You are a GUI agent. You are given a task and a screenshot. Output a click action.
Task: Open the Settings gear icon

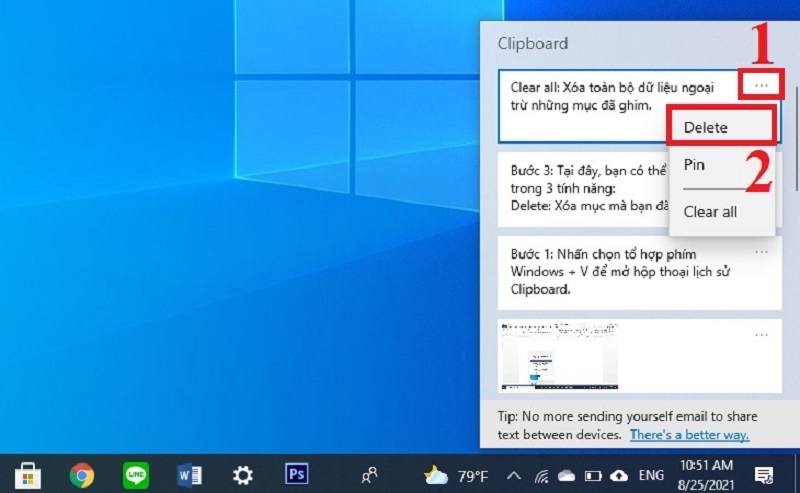(242, 474)
